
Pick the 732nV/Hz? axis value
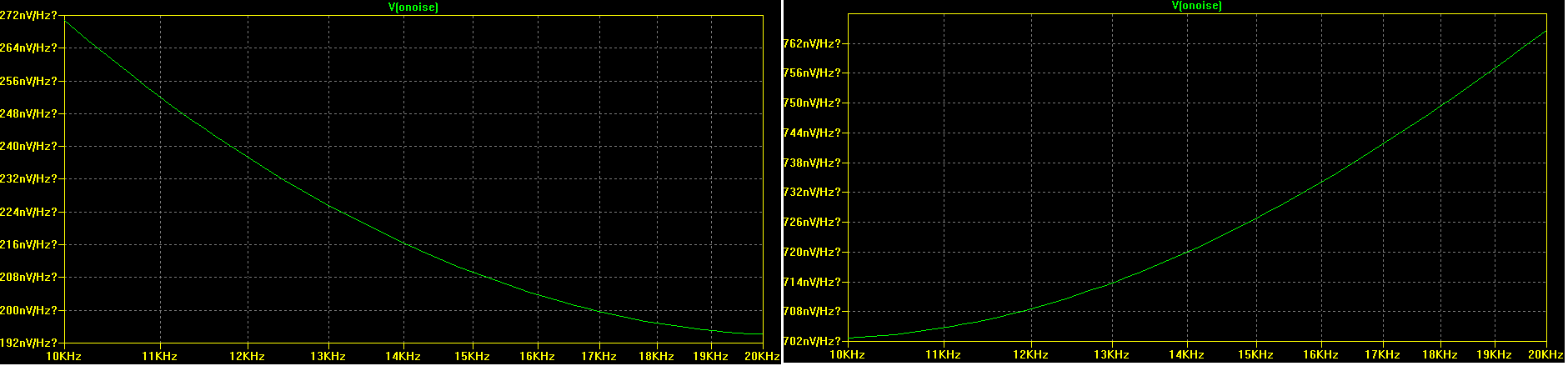pyautogui.click(x=813, y=193)
